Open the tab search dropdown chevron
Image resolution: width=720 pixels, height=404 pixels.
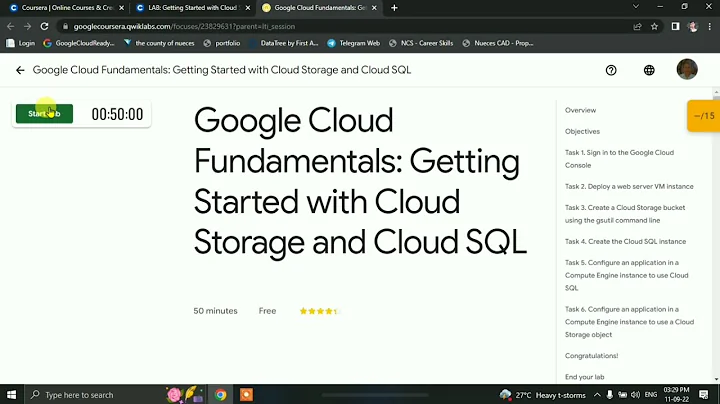coord(636,6)
